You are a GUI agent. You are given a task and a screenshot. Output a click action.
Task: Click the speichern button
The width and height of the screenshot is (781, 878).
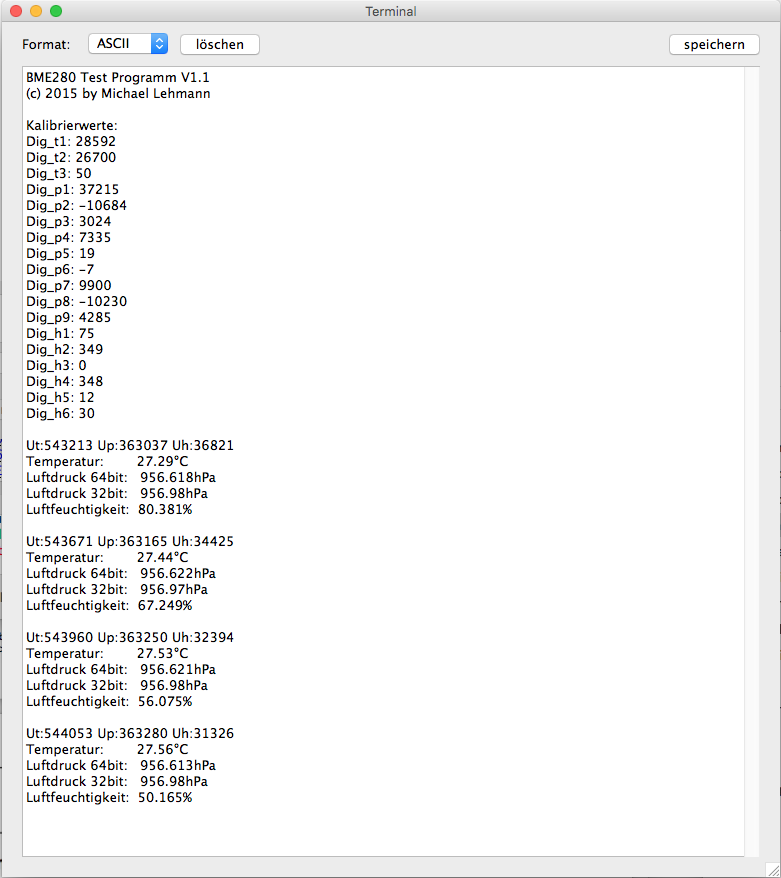(714, 44)
